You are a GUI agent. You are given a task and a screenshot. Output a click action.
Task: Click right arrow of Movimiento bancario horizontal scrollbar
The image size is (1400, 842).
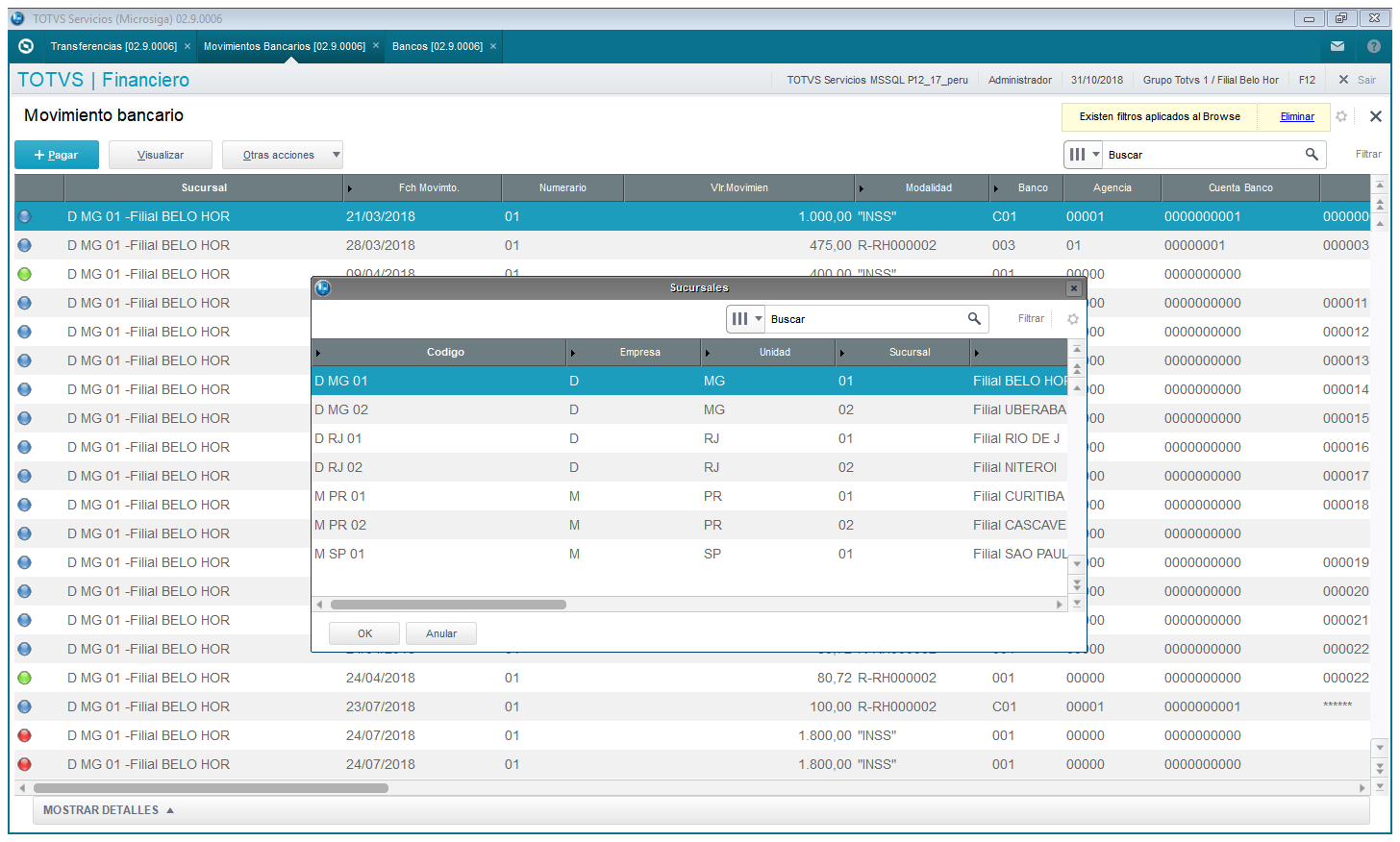[x=1362, y=788]
